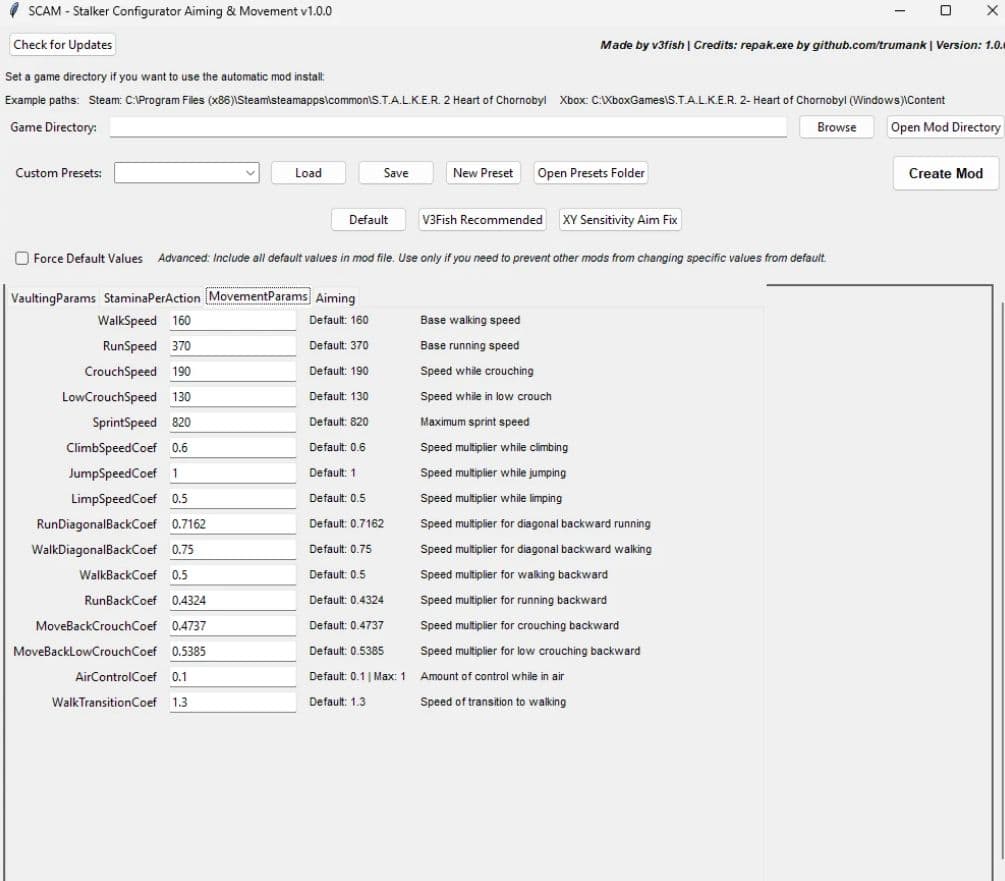Apply the V3Fish Recommended preset

tap(482, 220)
